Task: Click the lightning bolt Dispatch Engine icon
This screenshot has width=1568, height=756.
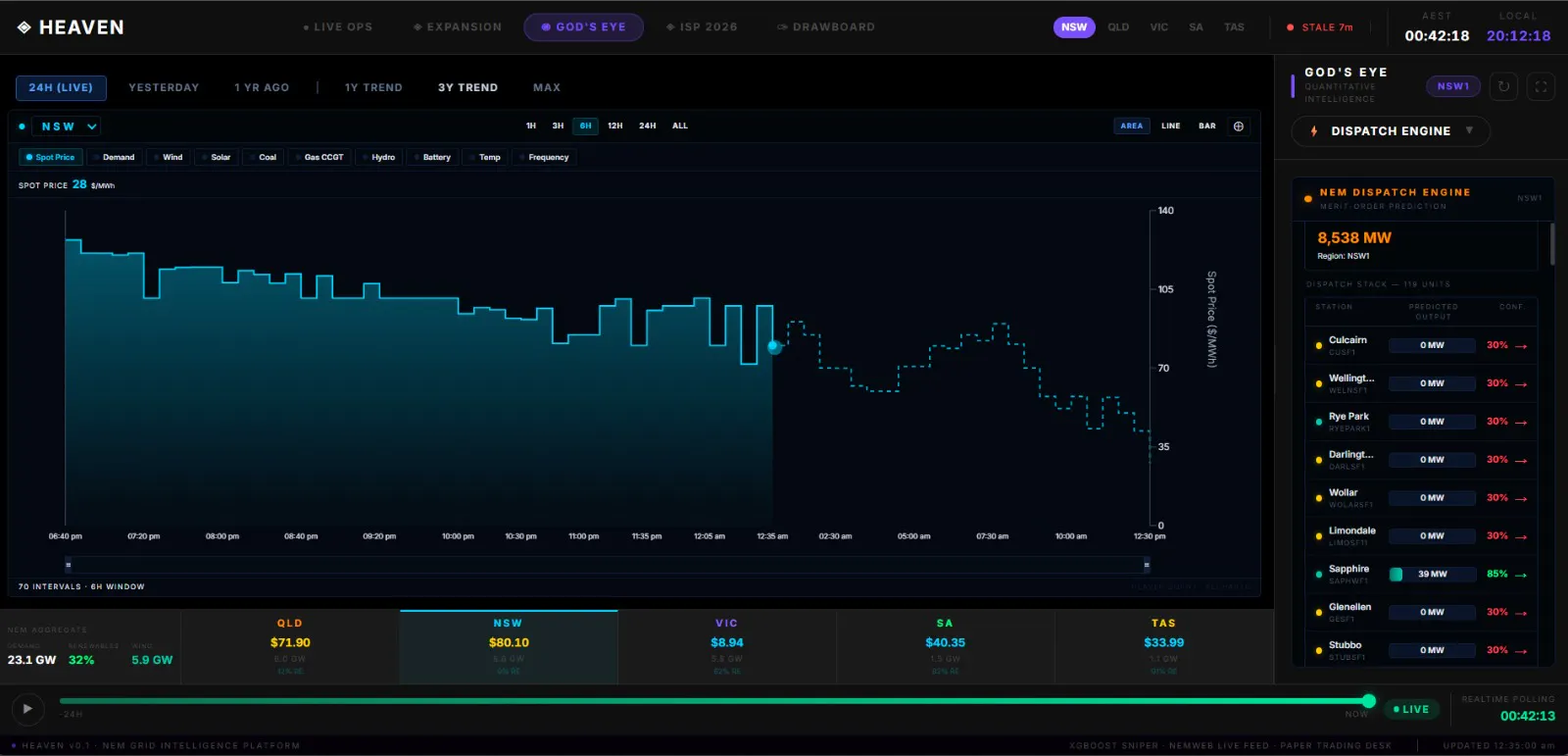Action: pyautogui.click(x=1314, y=131)
